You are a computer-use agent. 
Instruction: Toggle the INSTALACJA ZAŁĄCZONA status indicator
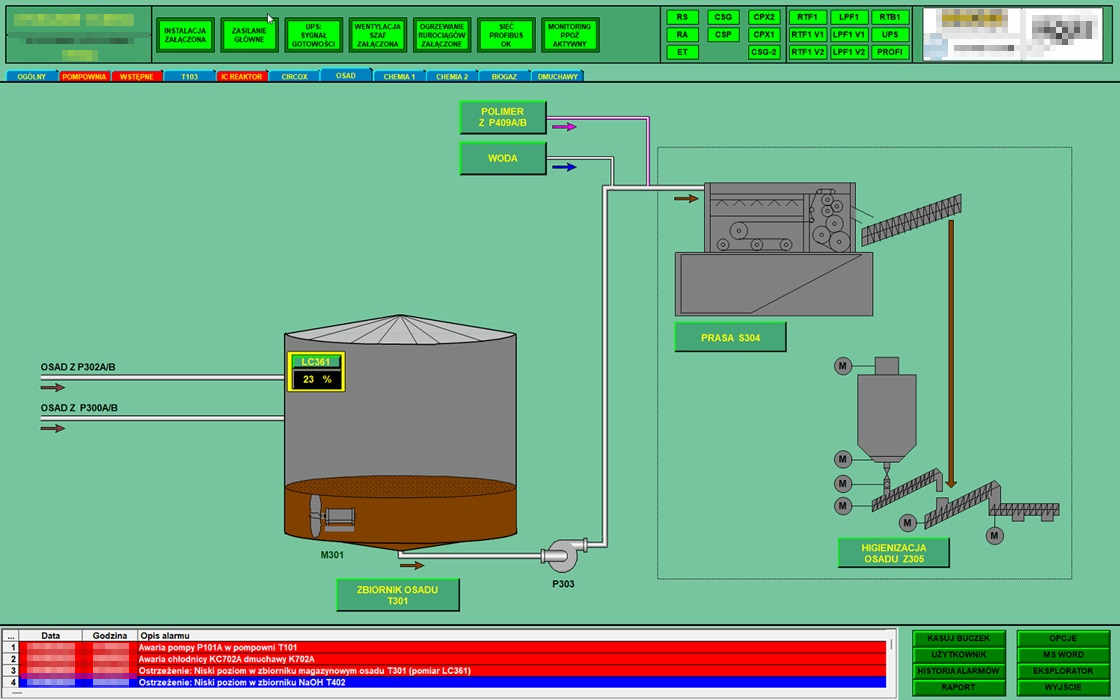[185, 35]
